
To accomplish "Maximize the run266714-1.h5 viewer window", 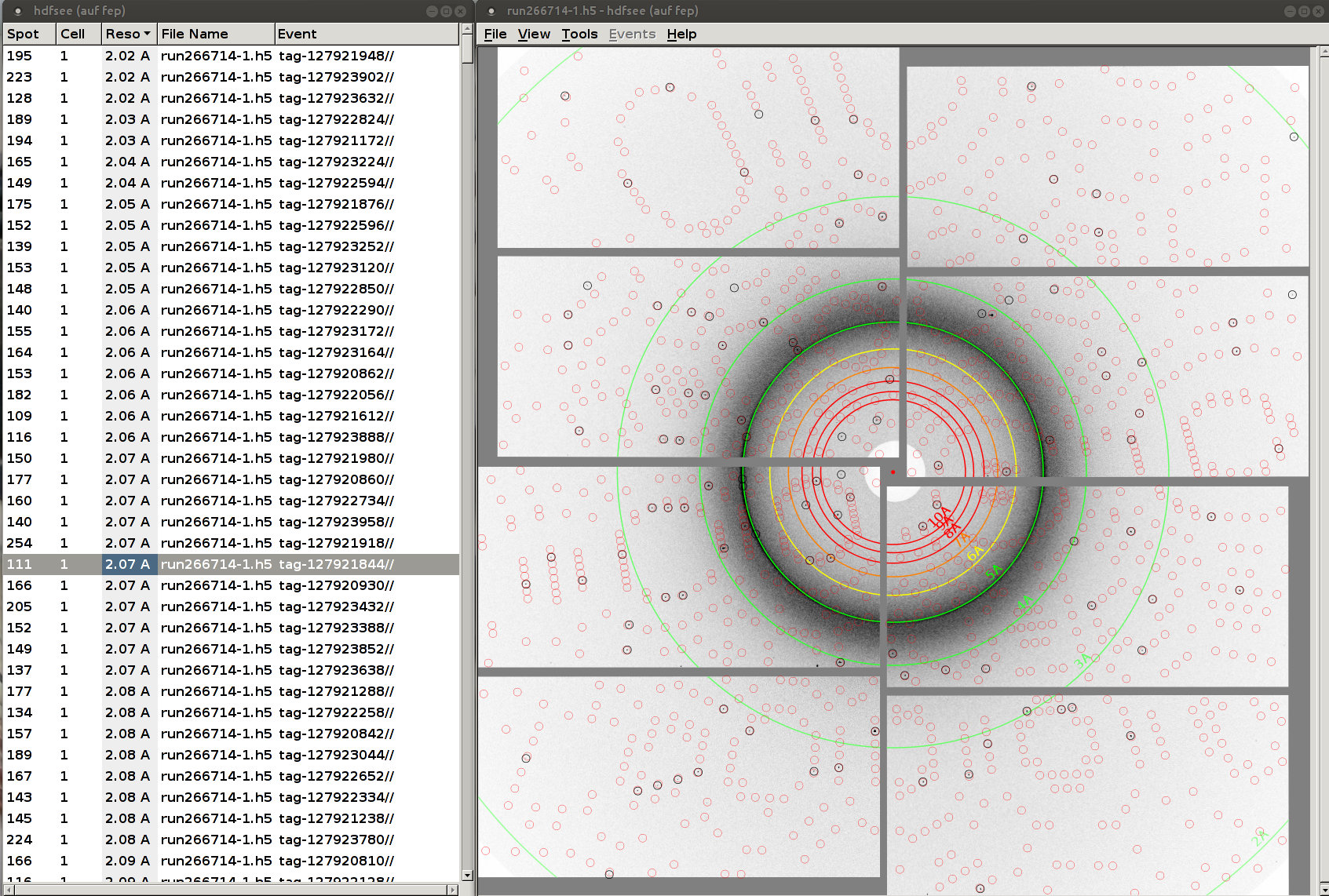I will tap(1304, 11).
